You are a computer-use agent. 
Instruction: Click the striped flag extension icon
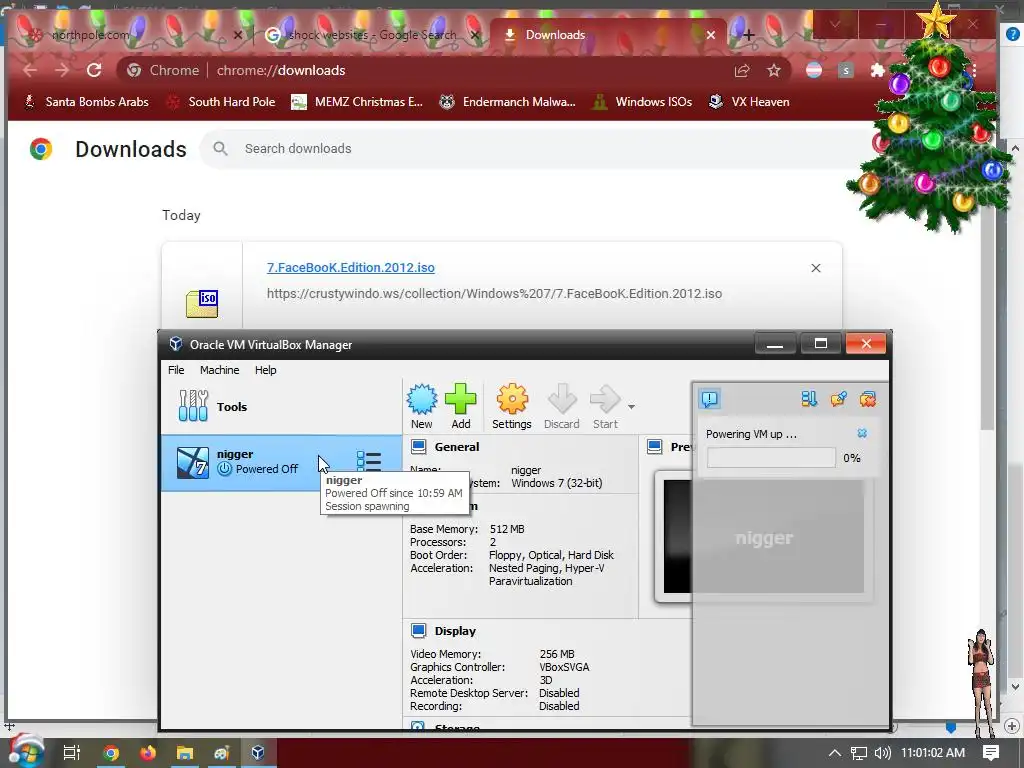814,70
